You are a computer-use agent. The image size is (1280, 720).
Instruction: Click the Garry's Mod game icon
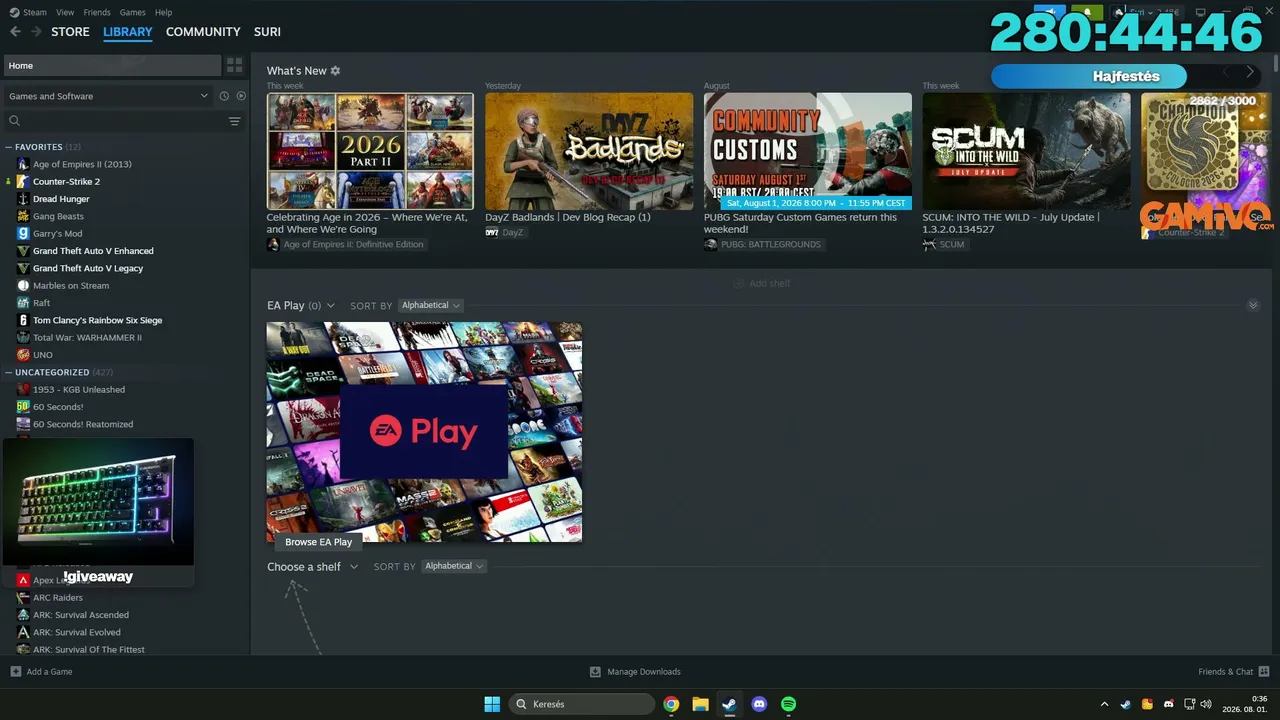[23, 234]
